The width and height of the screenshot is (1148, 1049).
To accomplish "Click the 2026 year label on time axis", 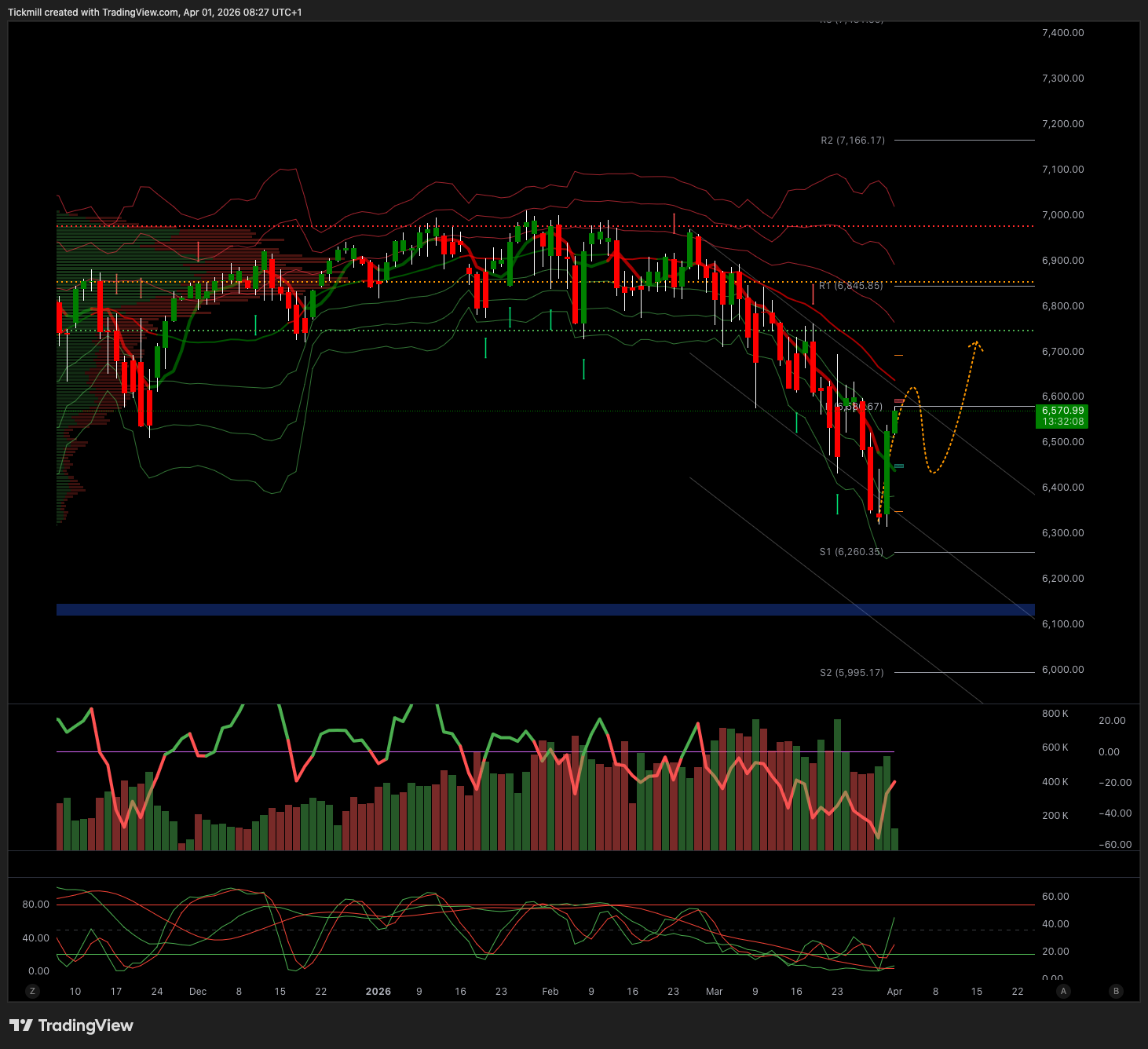I will pos(378,992).
